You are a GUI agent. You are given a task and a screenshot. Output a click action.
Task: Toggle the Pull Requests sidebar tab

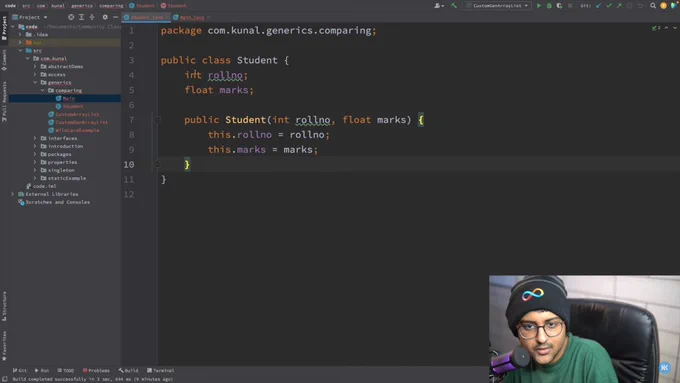(4, 101)
